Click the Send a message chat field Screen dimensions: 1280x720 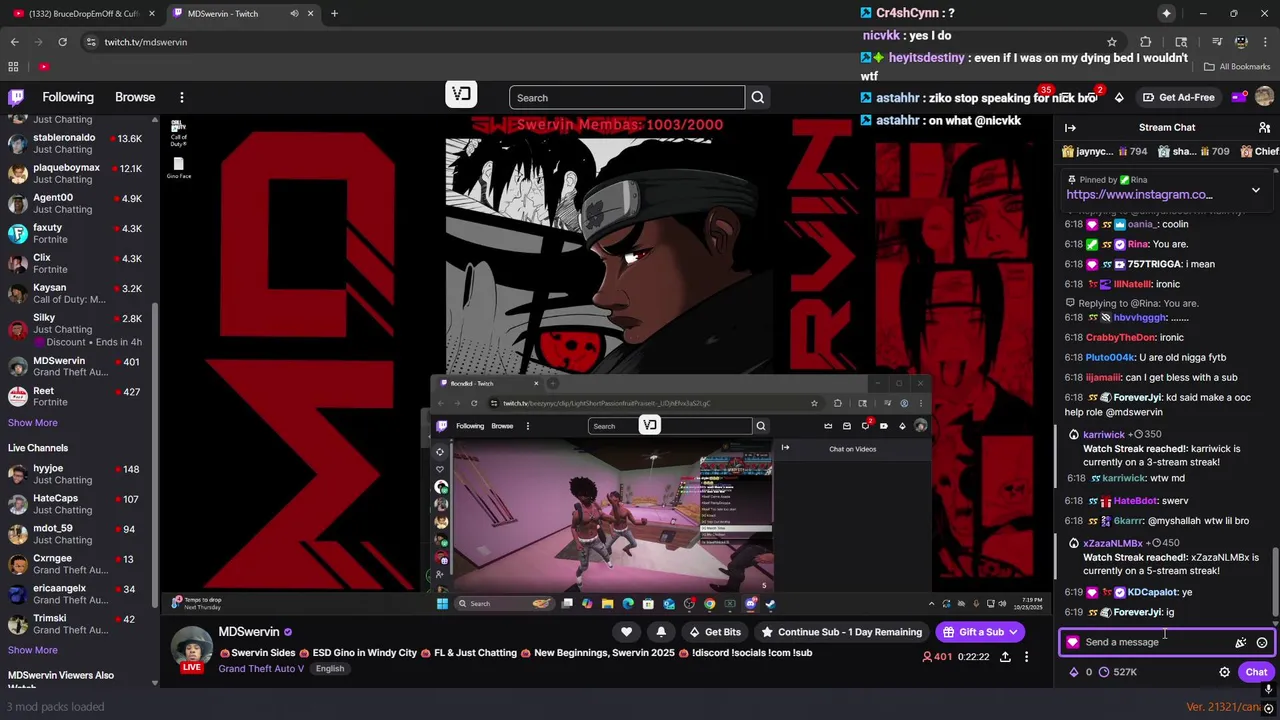1153,643
